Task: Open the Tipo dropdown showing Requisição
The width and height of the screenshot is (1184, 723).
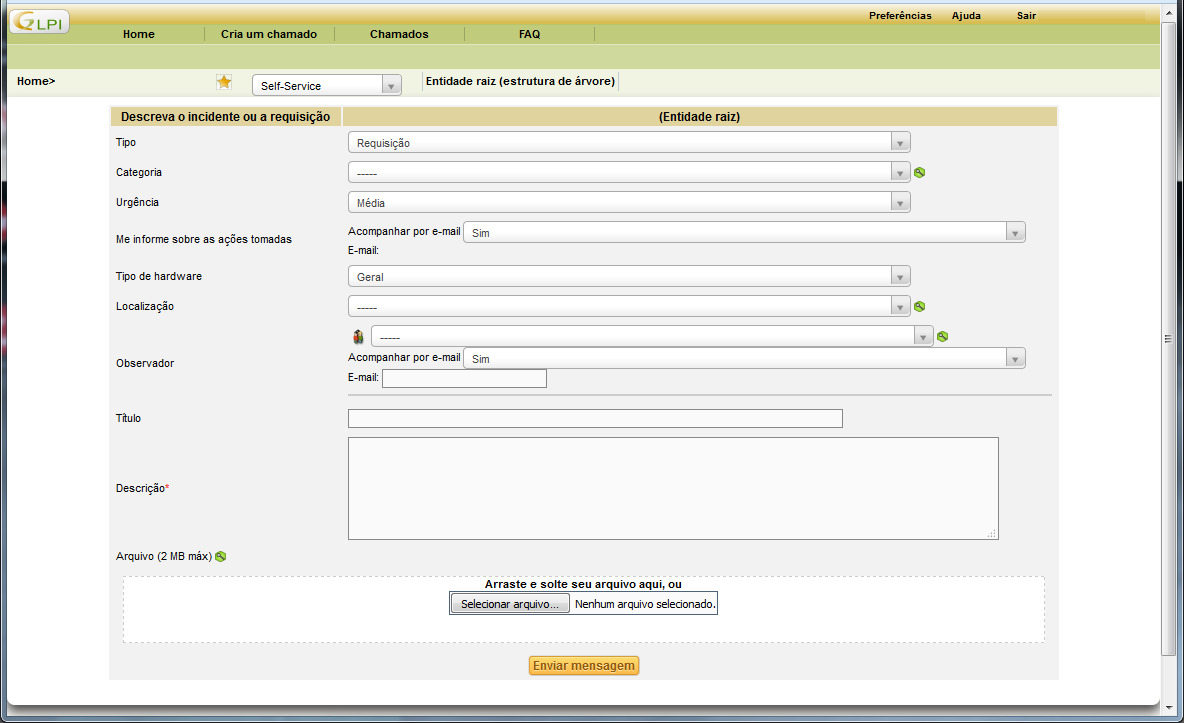Action: 628,143
